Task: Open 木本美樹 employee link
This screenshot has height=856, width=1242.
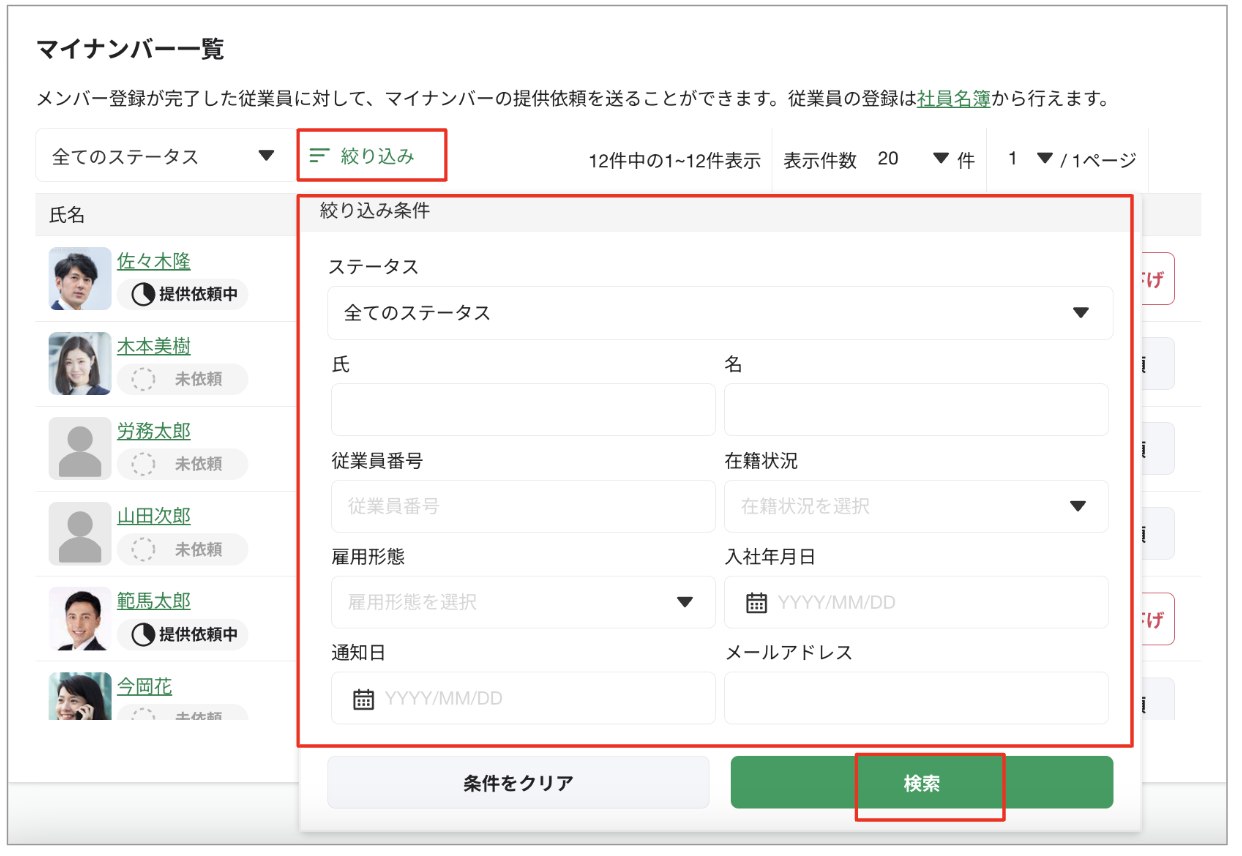Action: (154, 346)
